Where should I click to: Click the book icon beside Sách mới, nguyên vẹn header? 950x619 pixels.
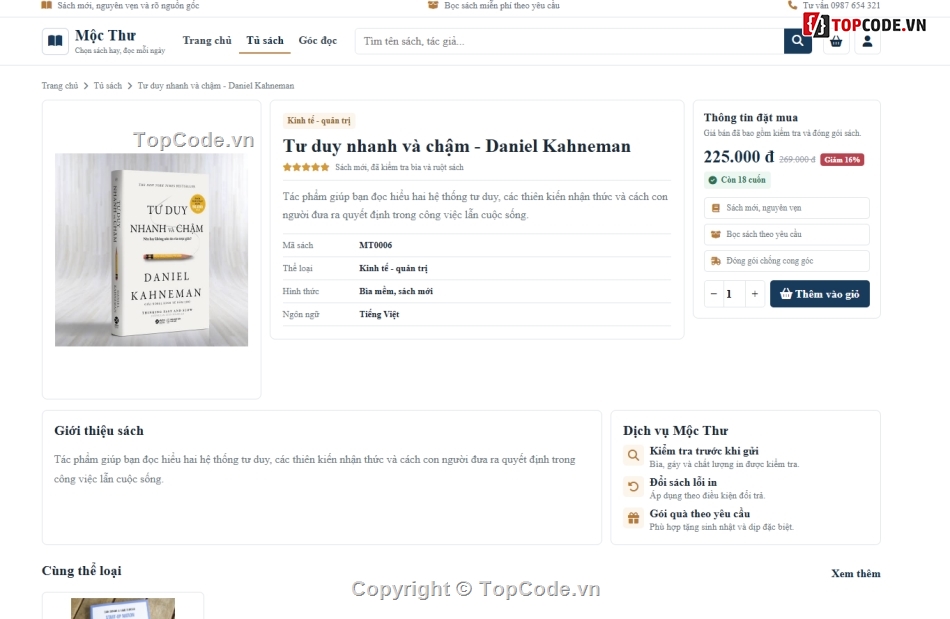point(47,5)
